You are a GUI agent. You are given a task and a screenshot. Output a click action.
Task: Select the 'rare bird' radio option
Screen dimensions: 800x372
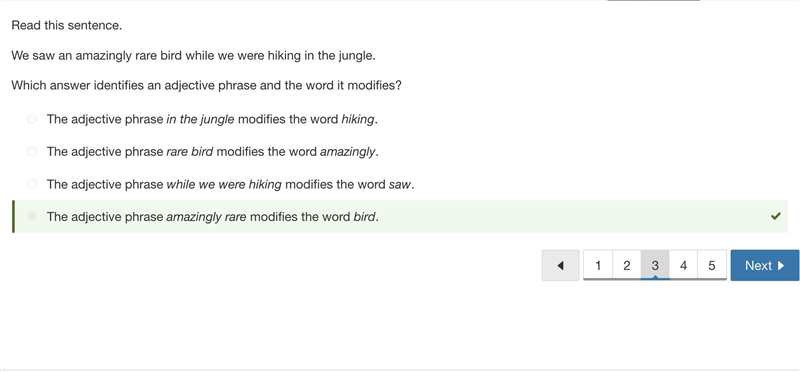pos(32,152)
